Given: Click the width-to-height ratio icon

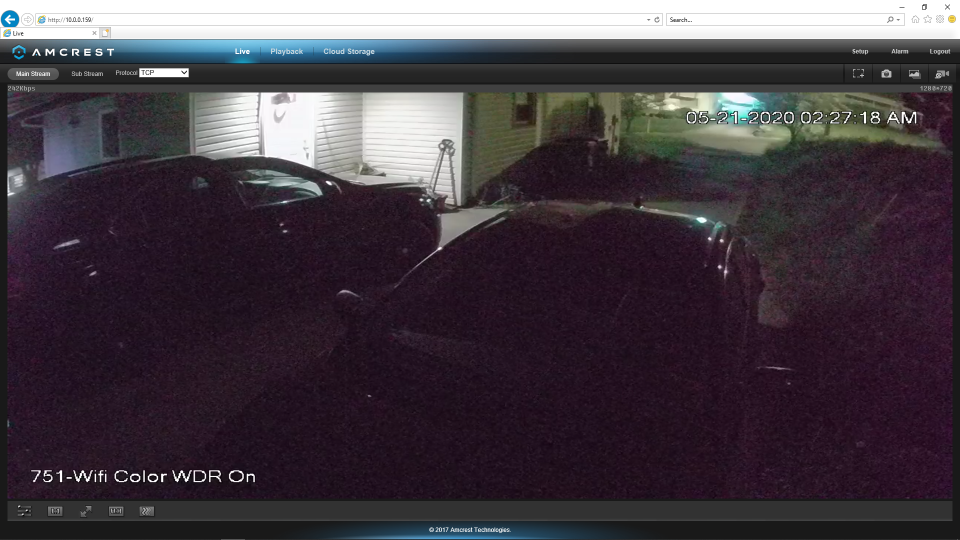Looking at the screenshot, I should (x=116, y=511).
